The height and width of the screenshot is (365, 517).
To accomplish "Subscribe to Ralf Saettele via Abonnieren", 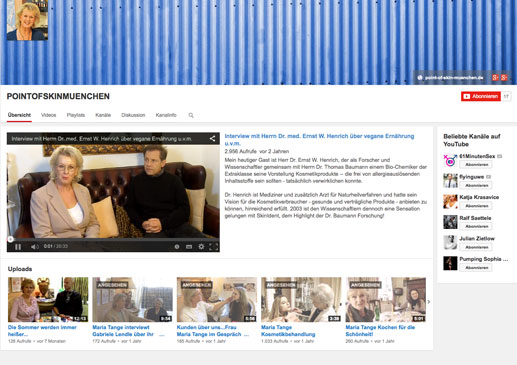I will pos(476,226).
